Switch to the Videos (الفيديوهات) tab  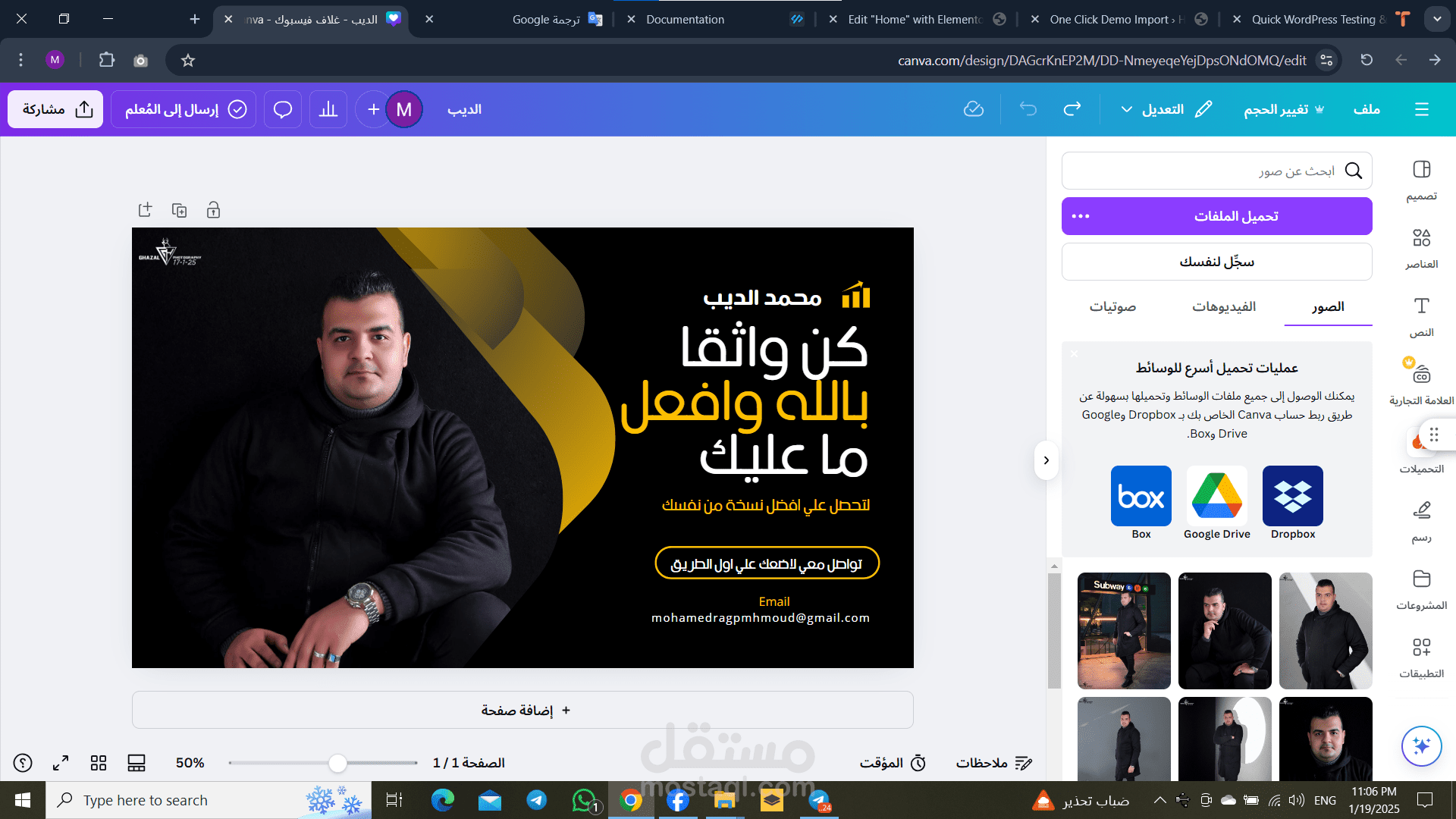1223,306
